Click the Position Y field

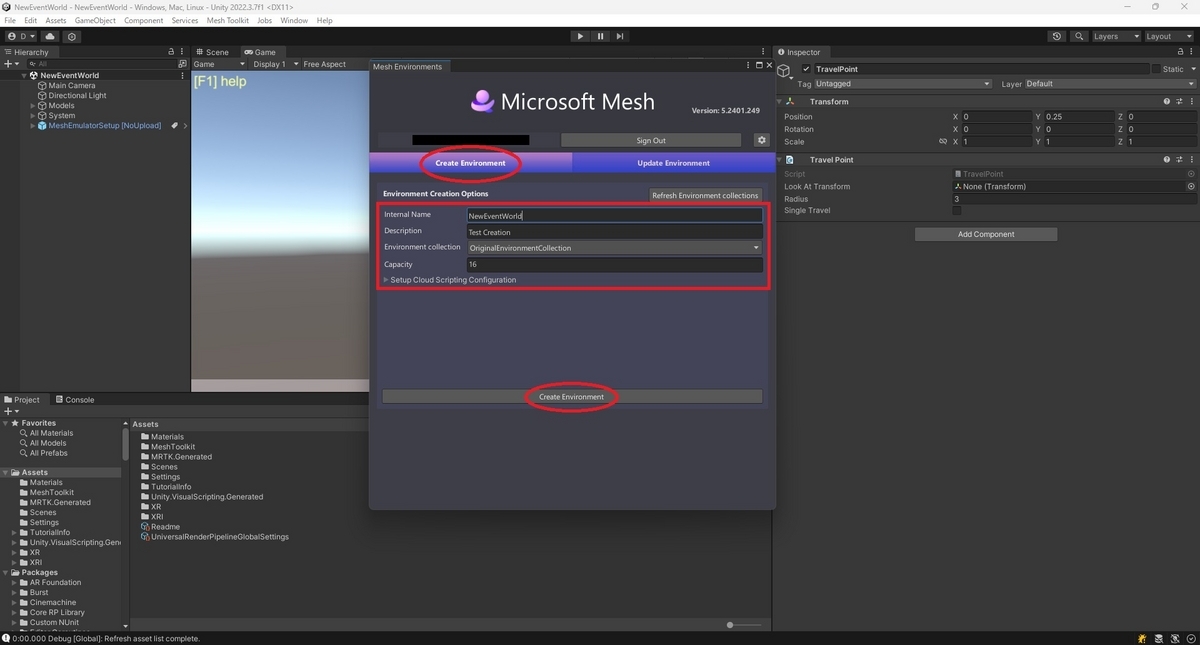pos(1079,116)
